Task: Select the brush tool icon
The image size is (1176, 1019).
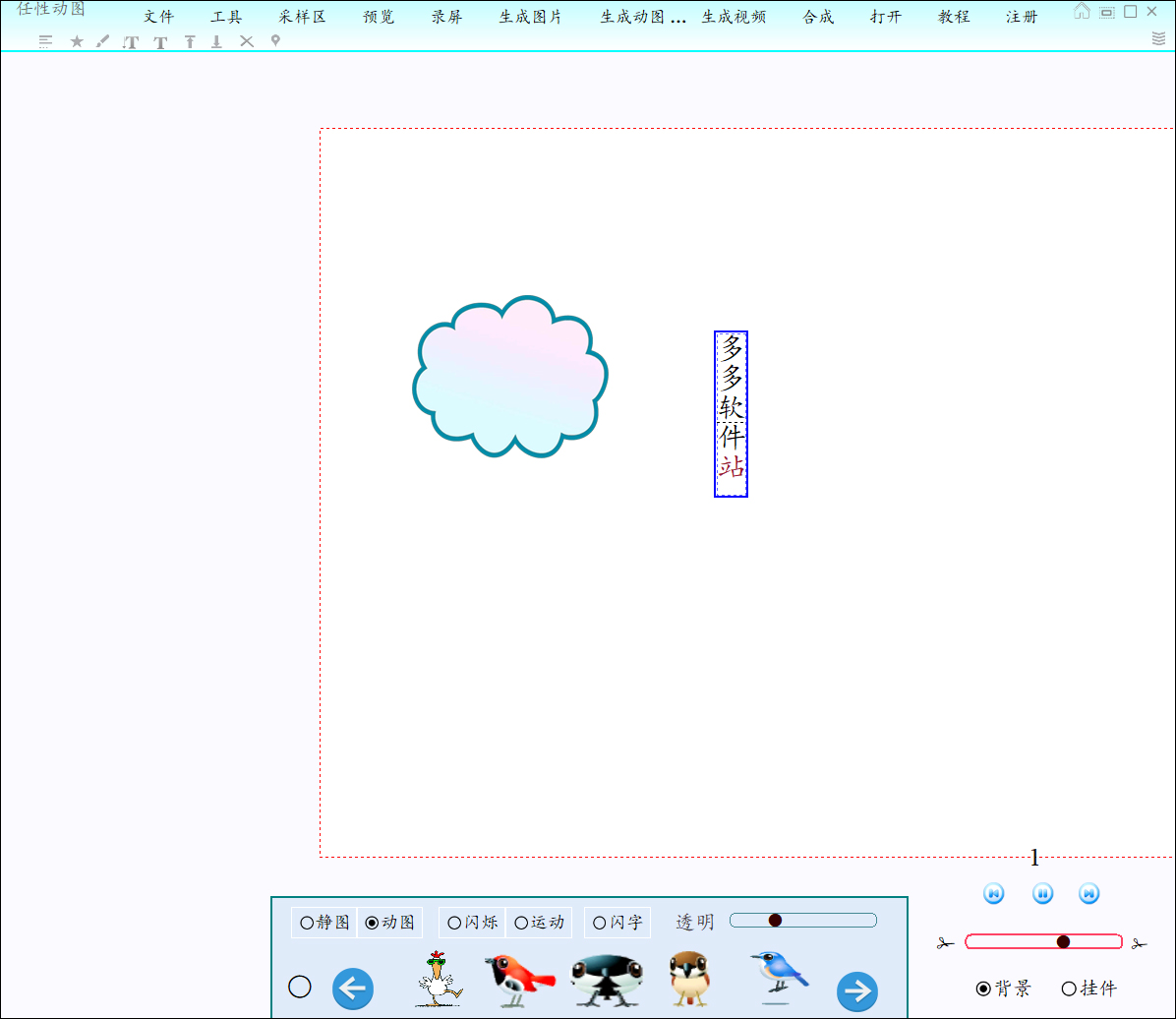Action: 102,41
